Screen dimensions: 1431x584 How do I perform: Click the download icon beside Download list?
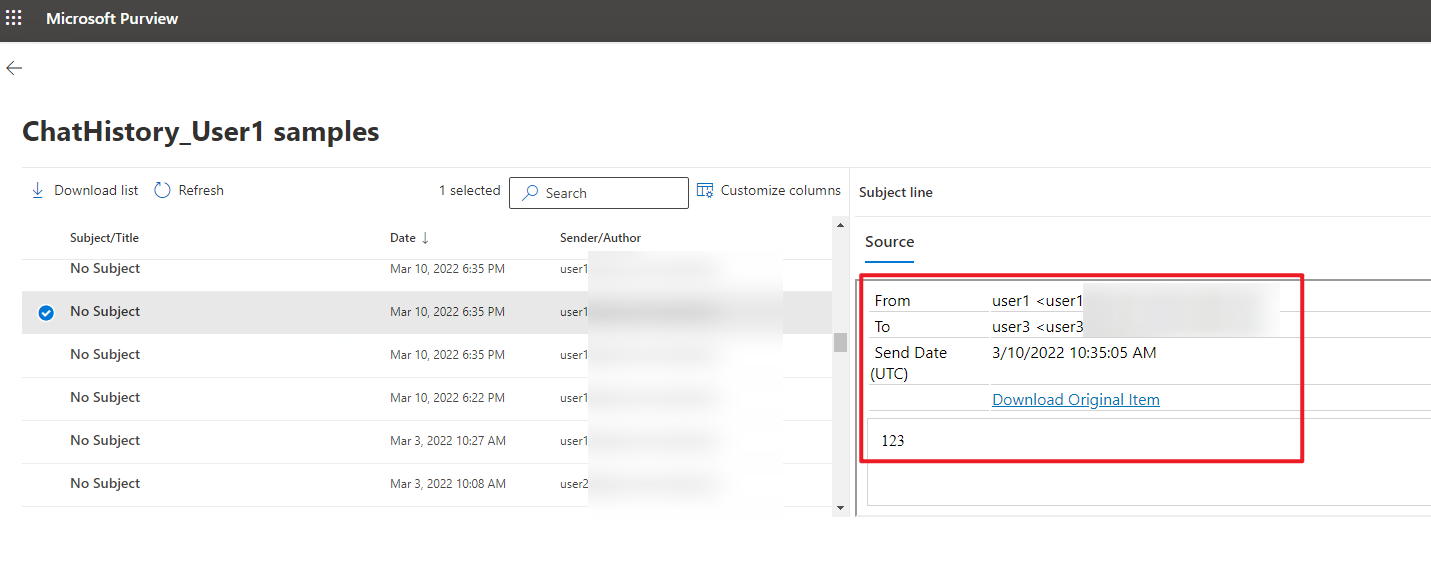(x=37, y=189)
